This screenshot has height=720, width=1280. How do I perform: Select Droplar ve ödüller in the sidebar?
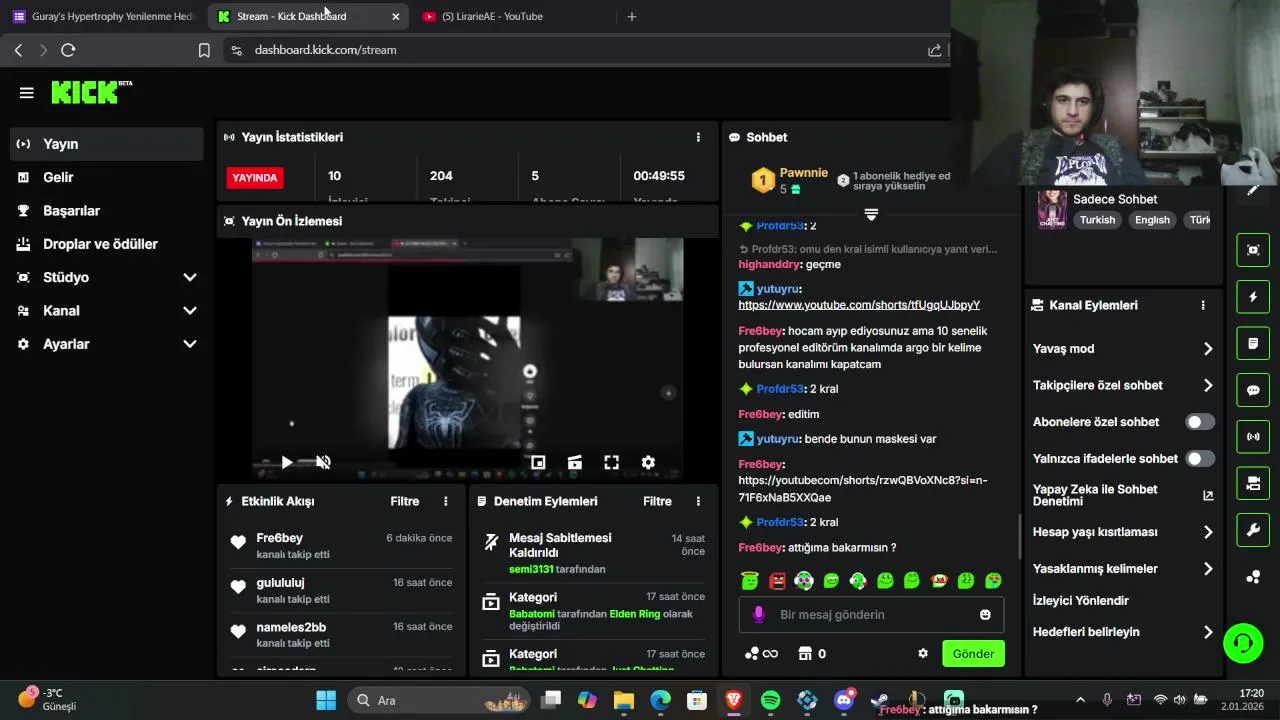(106, 244)
